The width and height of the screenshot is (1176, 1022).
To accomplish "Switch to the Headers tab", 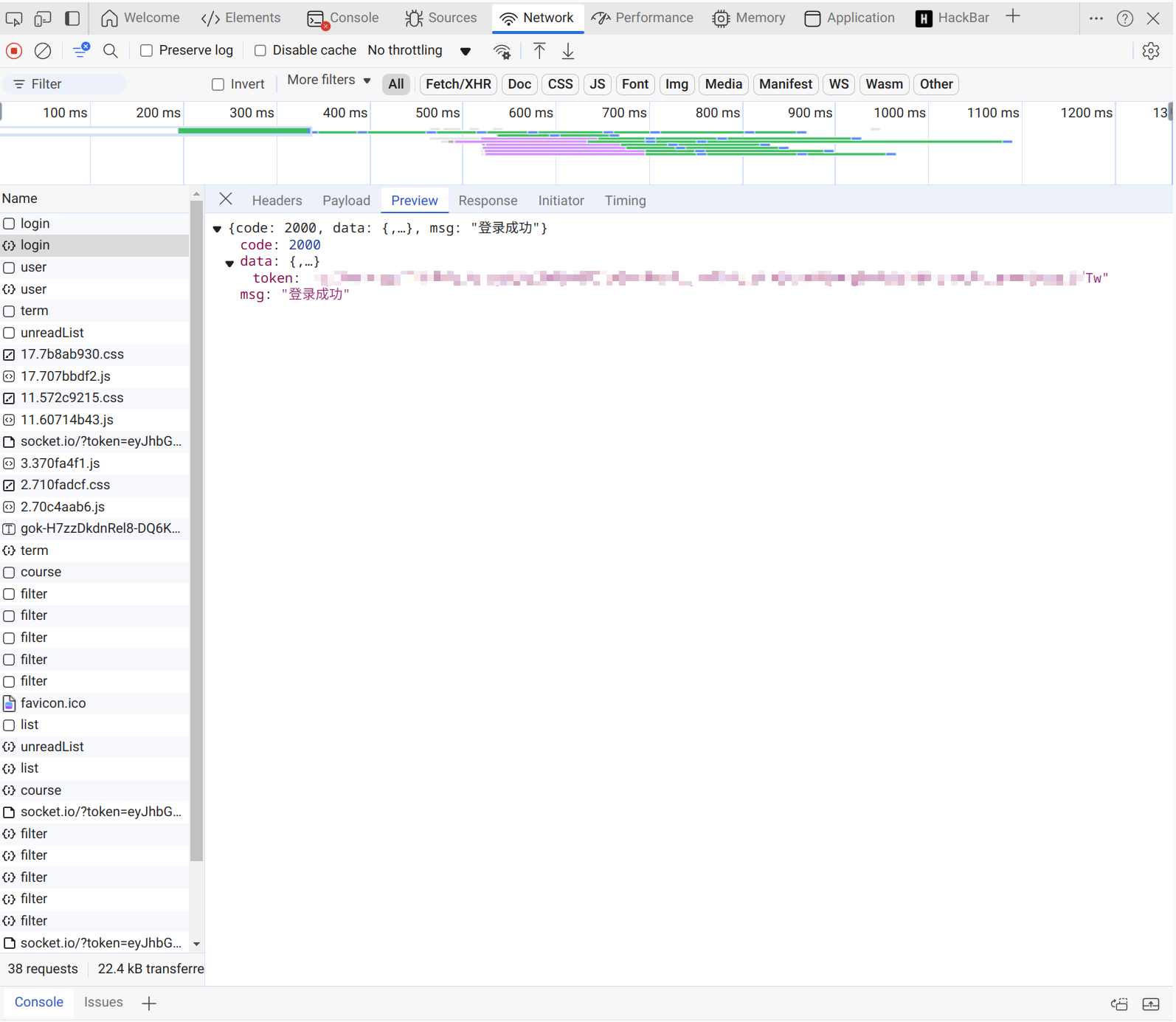I will [x=277, y=201].
